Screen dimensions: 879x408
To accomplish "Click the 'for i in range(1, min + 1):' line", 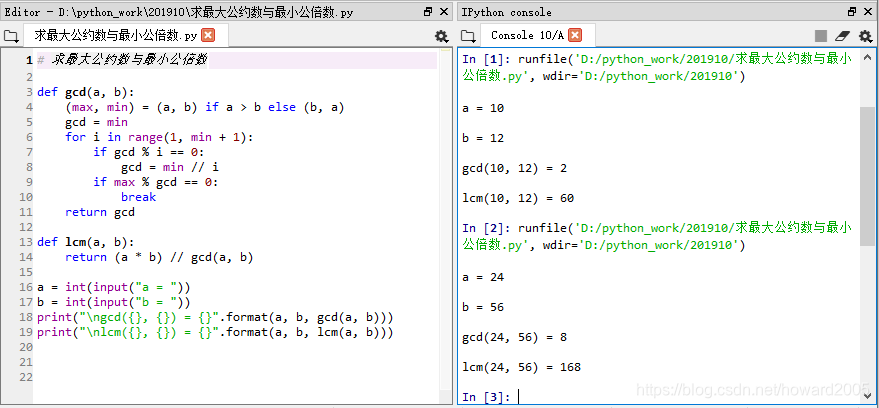I will pos(159,137).
